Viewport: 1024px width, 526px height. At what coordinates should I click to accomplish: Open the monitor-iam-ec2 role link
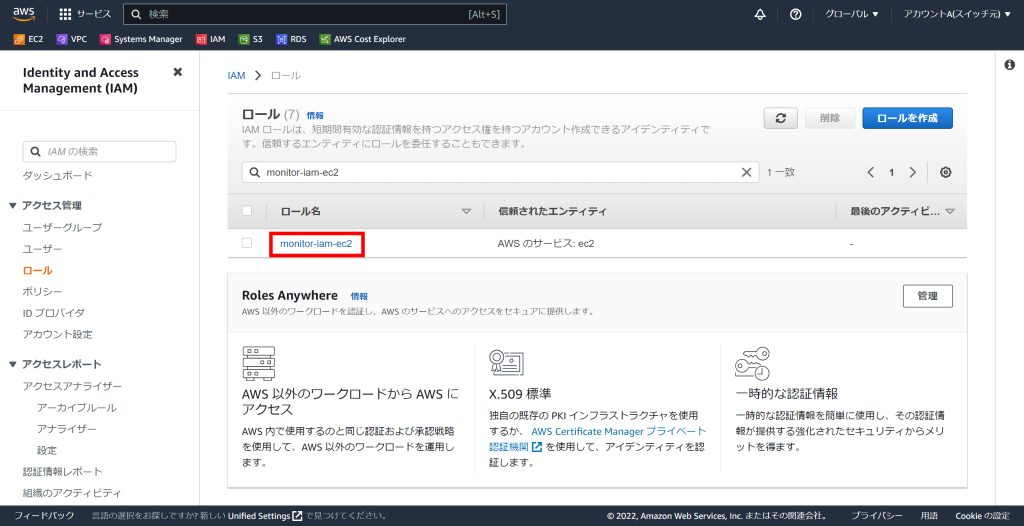[316, 244]
